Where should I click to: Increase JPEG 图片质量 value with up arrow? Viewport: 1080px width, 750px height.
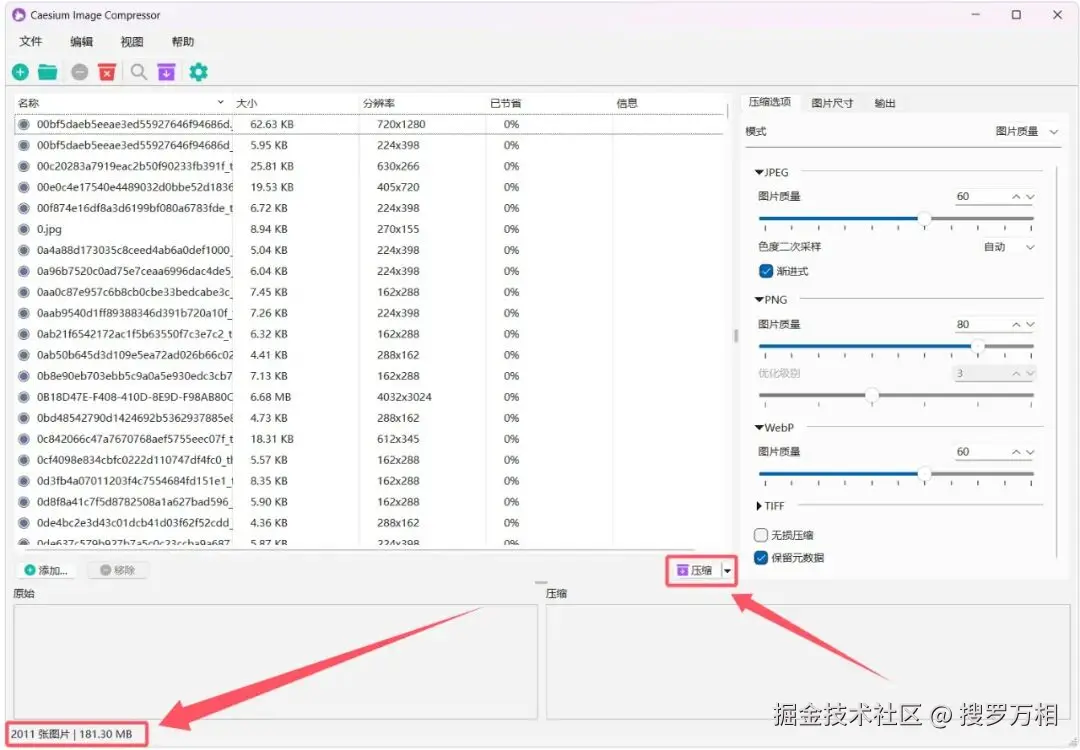click(1016, 197)
